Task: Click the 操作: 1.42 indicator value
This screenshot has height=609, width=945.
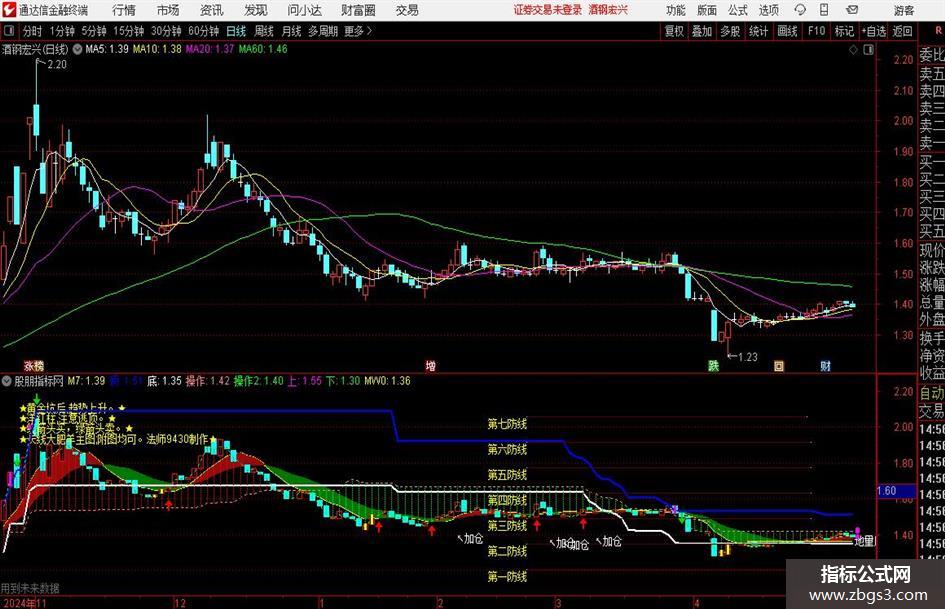Action: tap(207, 381)
